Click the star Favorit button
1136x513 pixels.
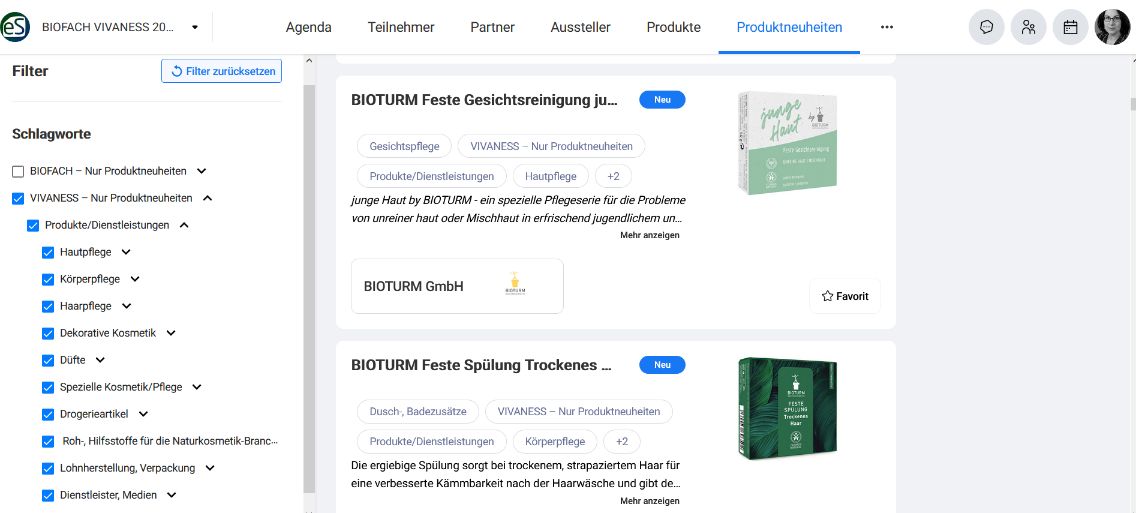(x=845, y=296)
